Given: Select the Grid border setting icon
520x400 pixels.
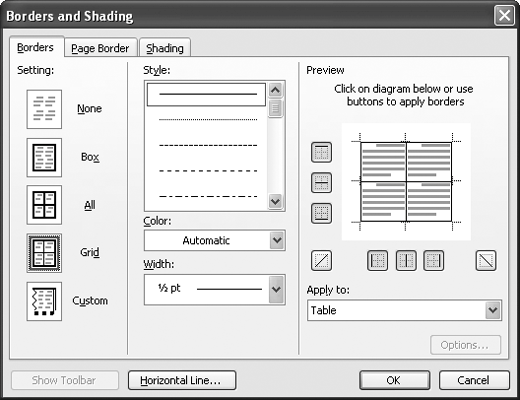Looking at the screenshot, I should (x=44, y=253).
